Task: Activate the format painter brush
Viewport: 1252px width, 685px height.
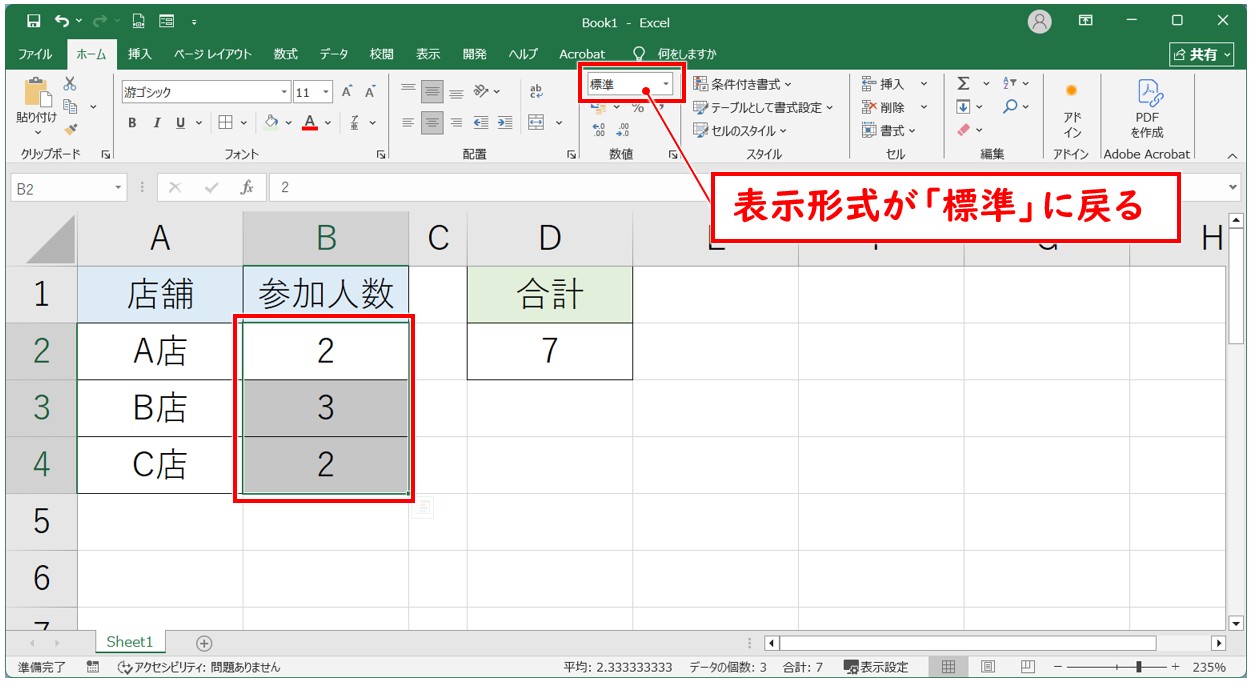Action: pos(70,128)
